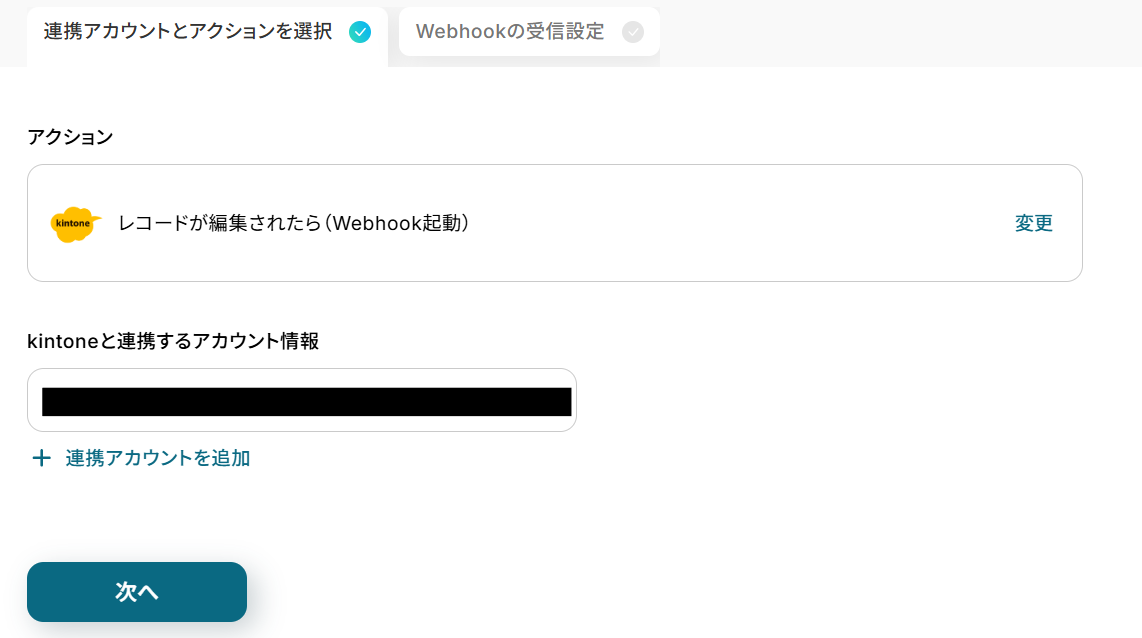The height and width of the screenshot is (638, 1142).
Task: Click the kintoneと連携するアカウント情報 label
Action: 173,341
